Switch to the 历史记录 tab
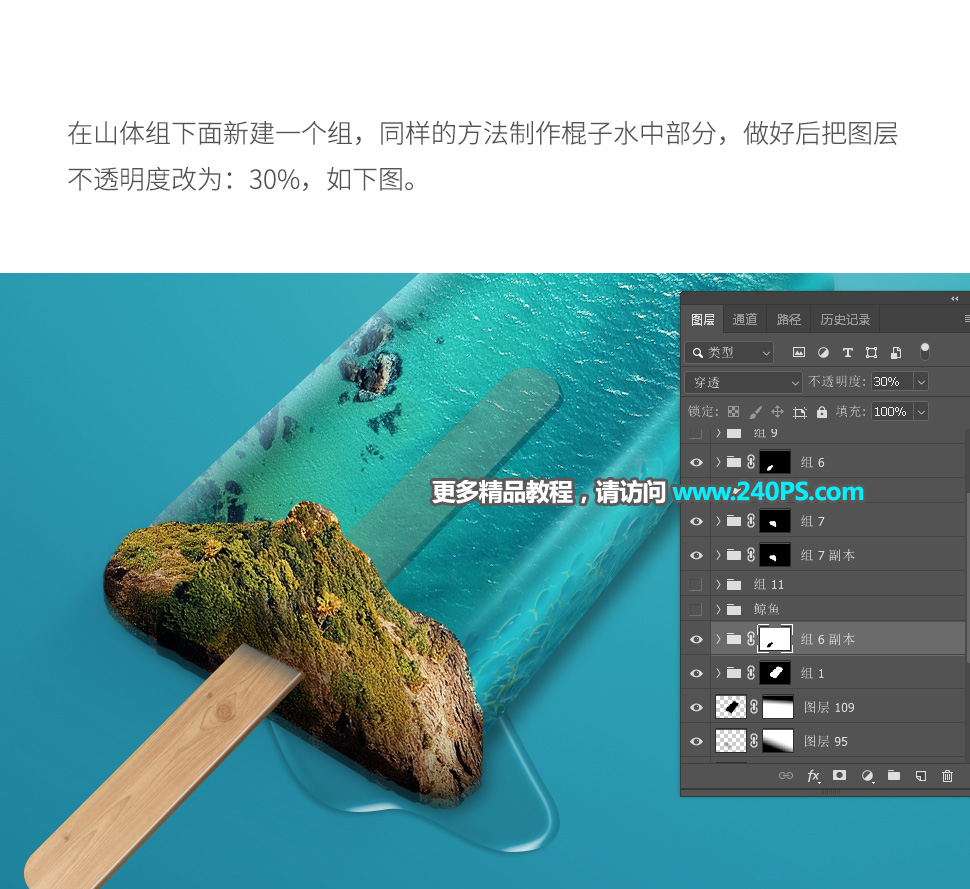 [x=845, y=320]
